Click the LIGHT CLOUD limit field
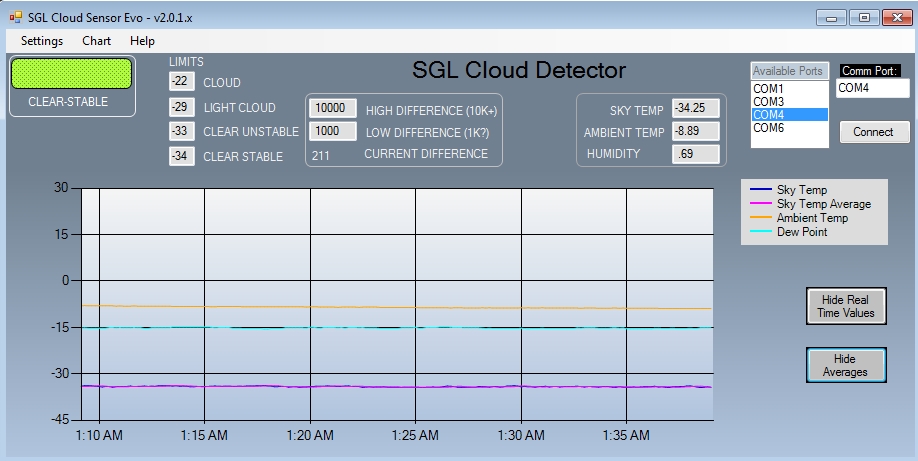 [181, 107]
